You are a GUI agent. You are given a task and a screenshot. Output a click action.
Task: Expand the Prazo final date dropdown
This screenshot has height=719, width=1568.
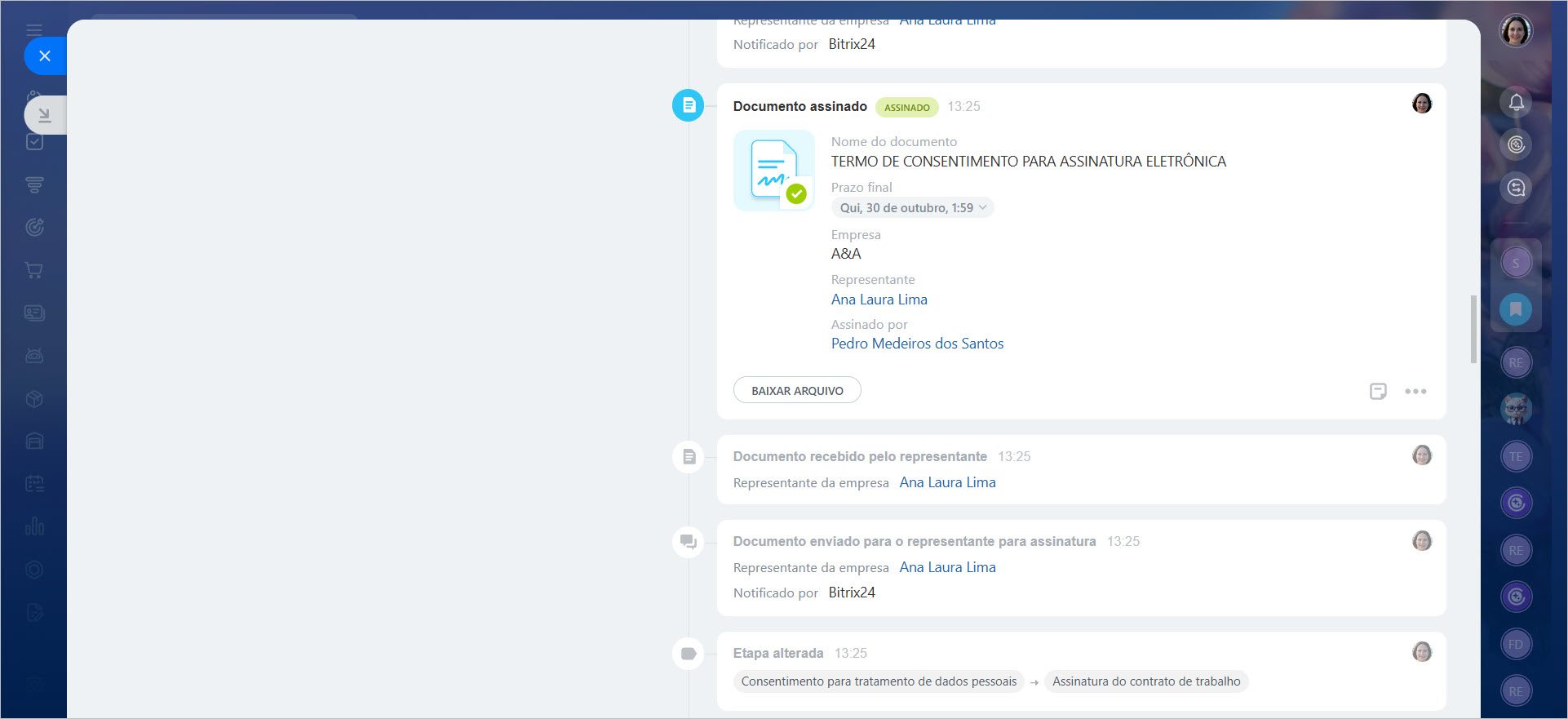tap(912, 208)
